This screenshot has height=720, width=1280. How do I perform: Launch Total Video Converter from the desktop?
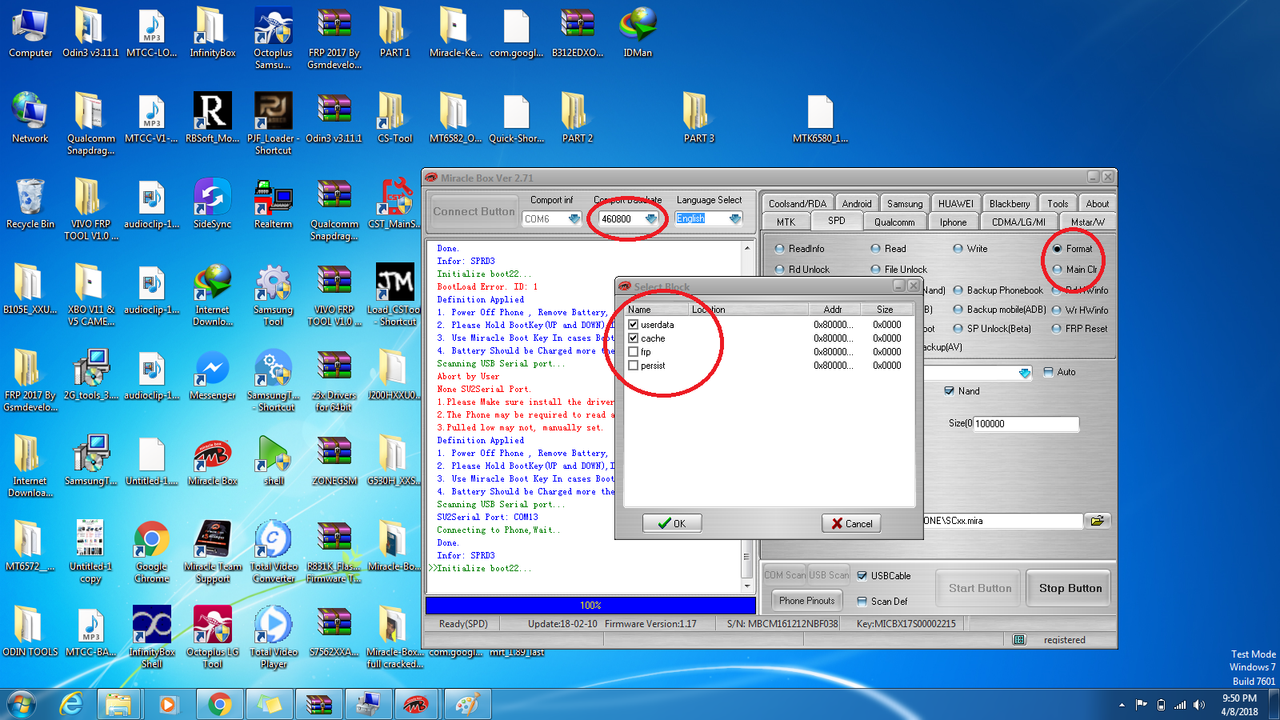tap(273, 553)
